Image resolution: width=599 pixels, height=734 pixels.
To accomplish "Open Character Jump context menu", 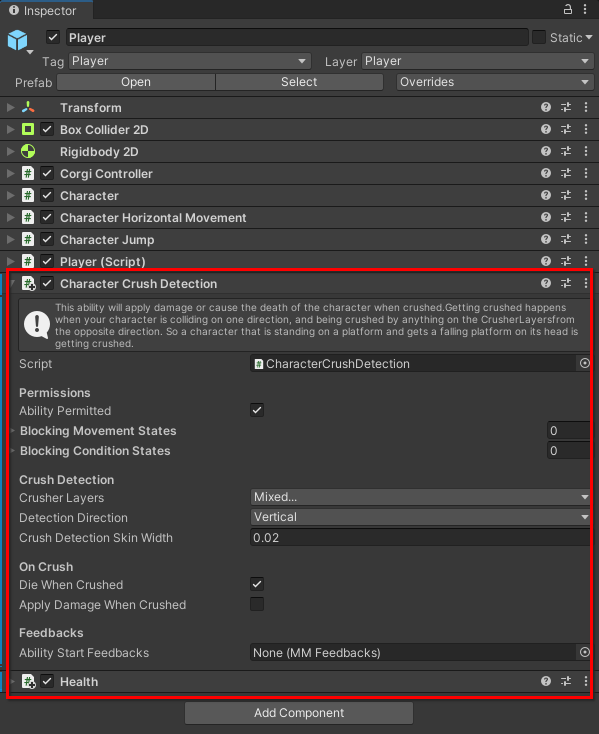I will pos(586,239).
